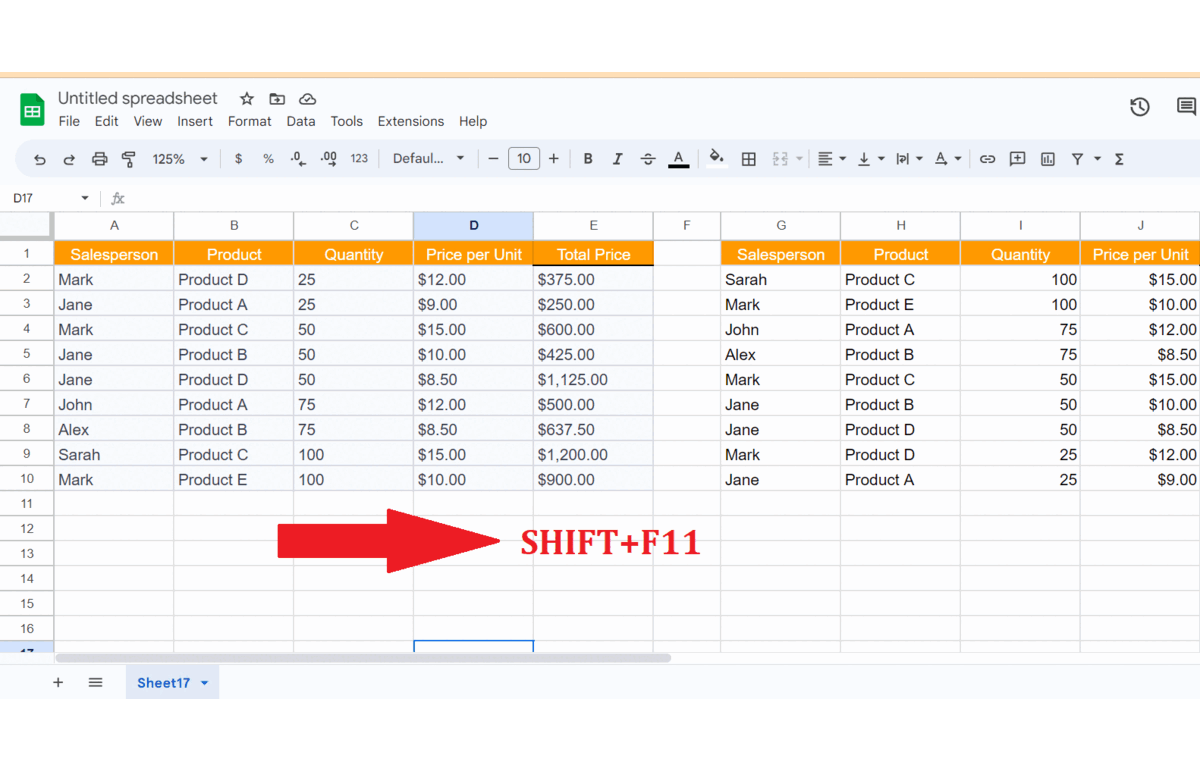Open the Extensions menu

point(410,121)
